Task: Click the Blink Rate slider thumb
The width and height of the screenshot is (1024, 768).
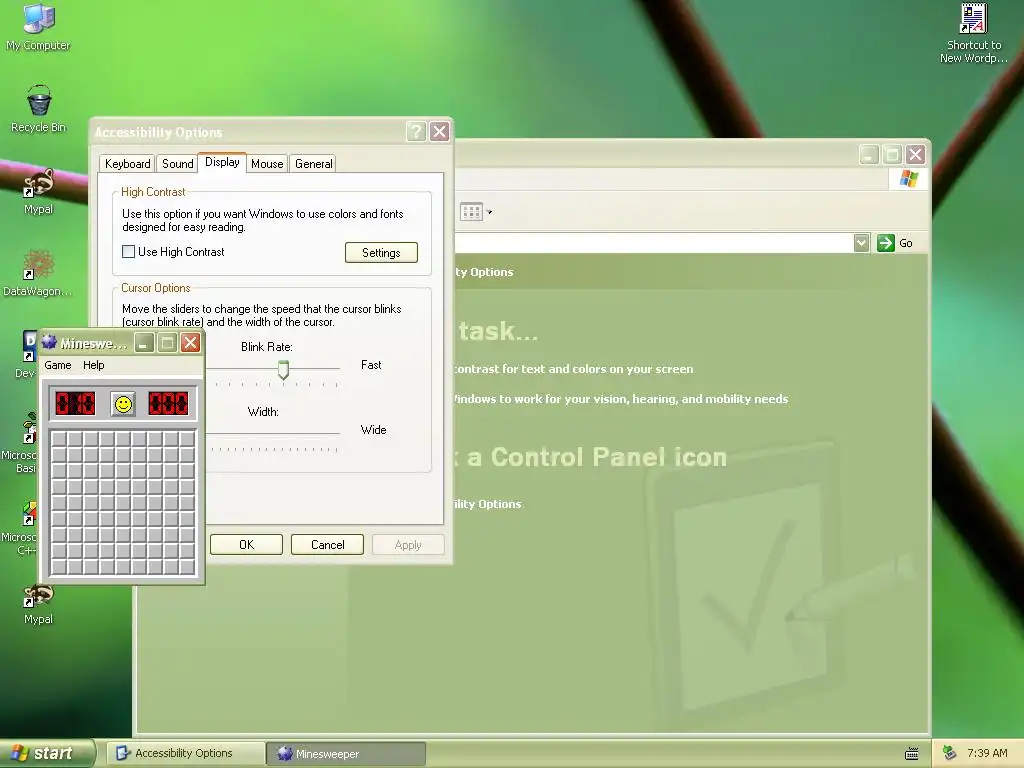Action: click(283, 370)
